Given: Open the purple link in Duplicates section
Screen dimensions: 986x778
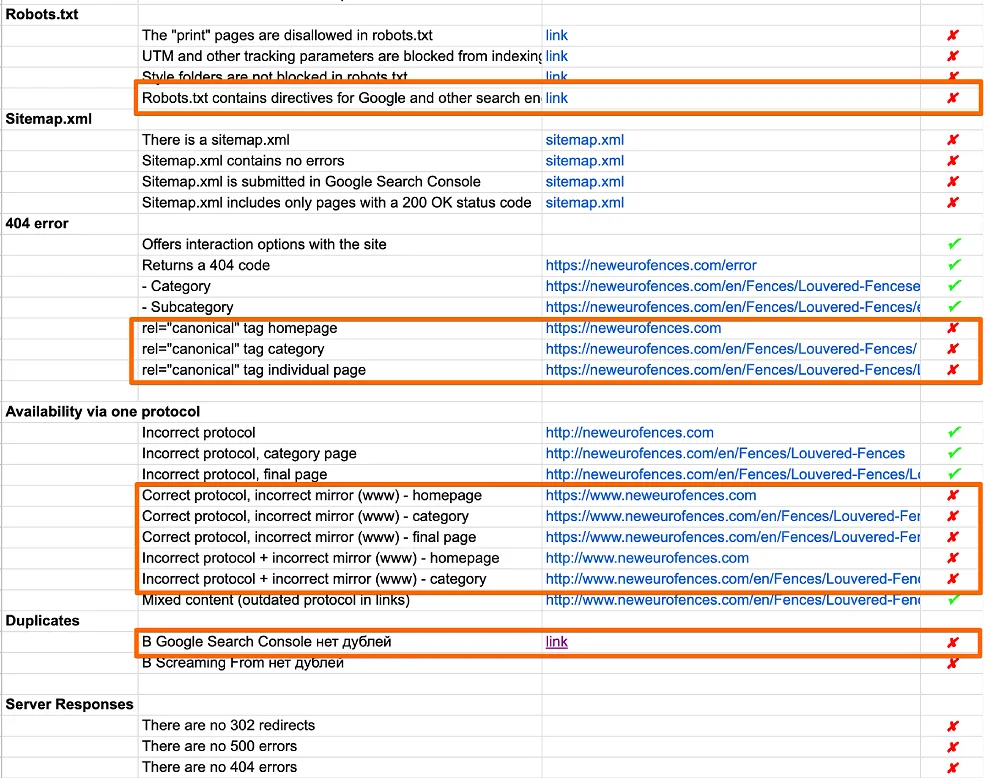Looking at the screenshot, I should (556, 642).
